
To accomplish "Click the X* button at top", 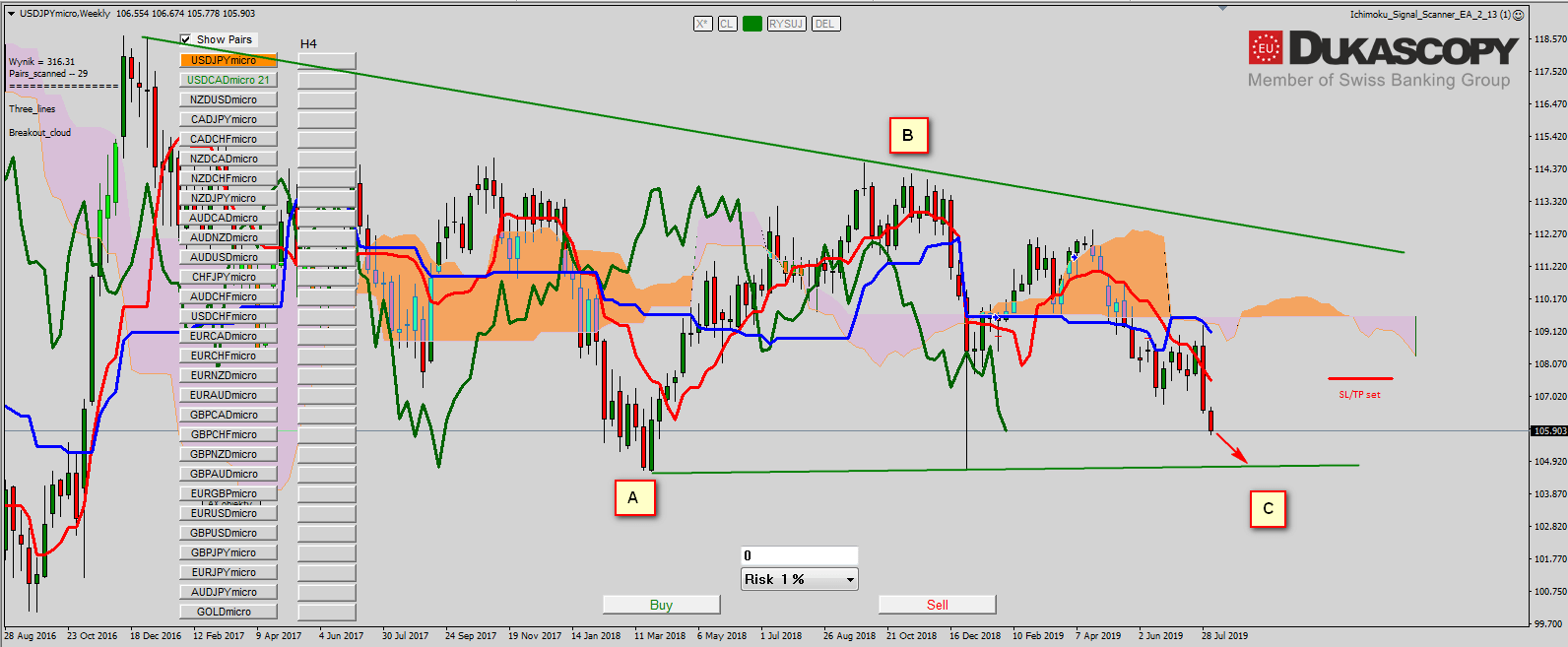I will 702,24.
